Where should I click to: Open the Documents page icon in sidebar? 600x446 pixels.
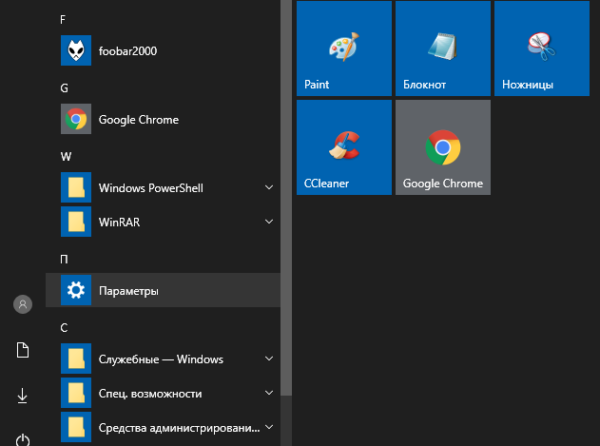point(23,350)
